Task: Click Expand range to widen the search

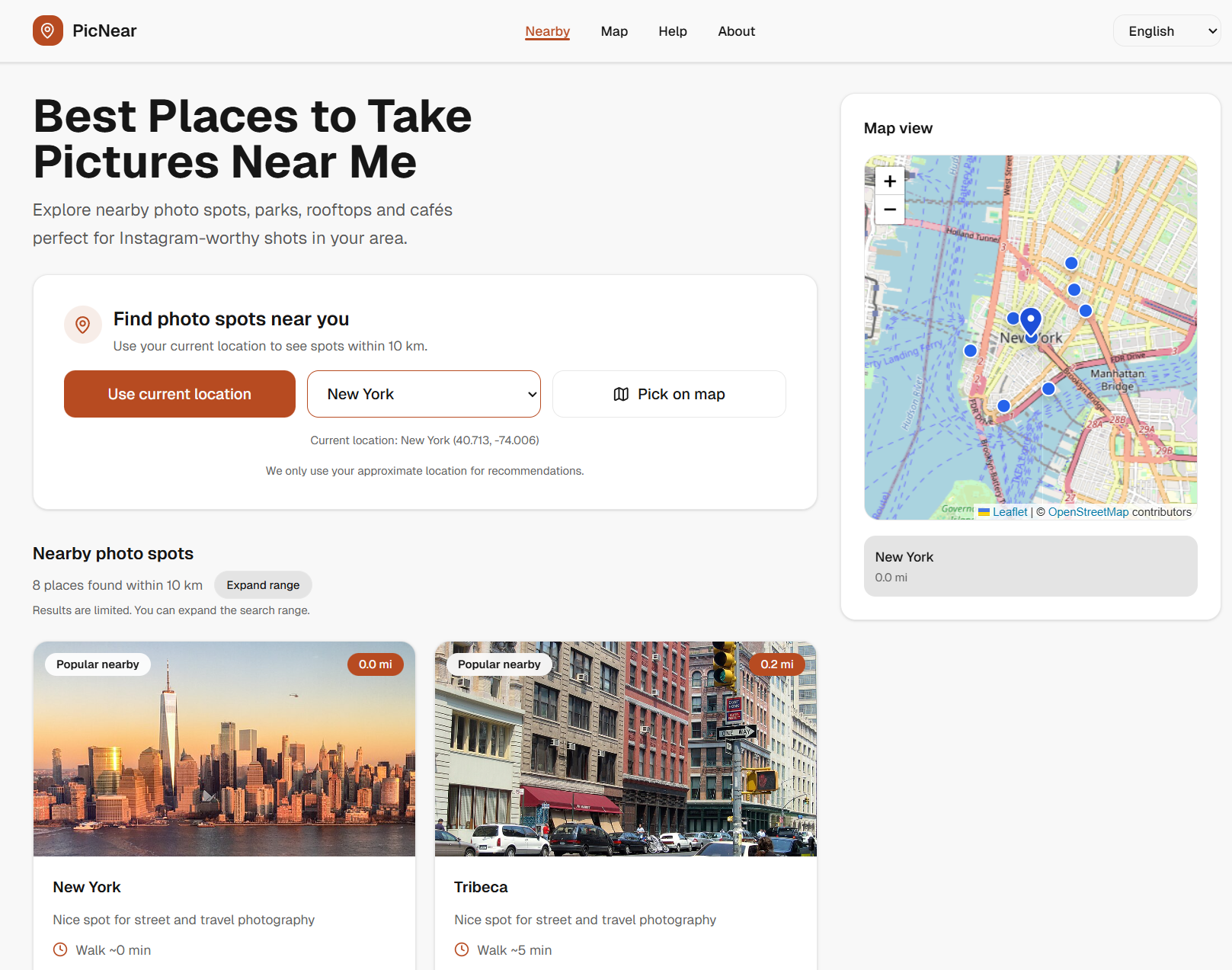Action: tap(262, 584)
